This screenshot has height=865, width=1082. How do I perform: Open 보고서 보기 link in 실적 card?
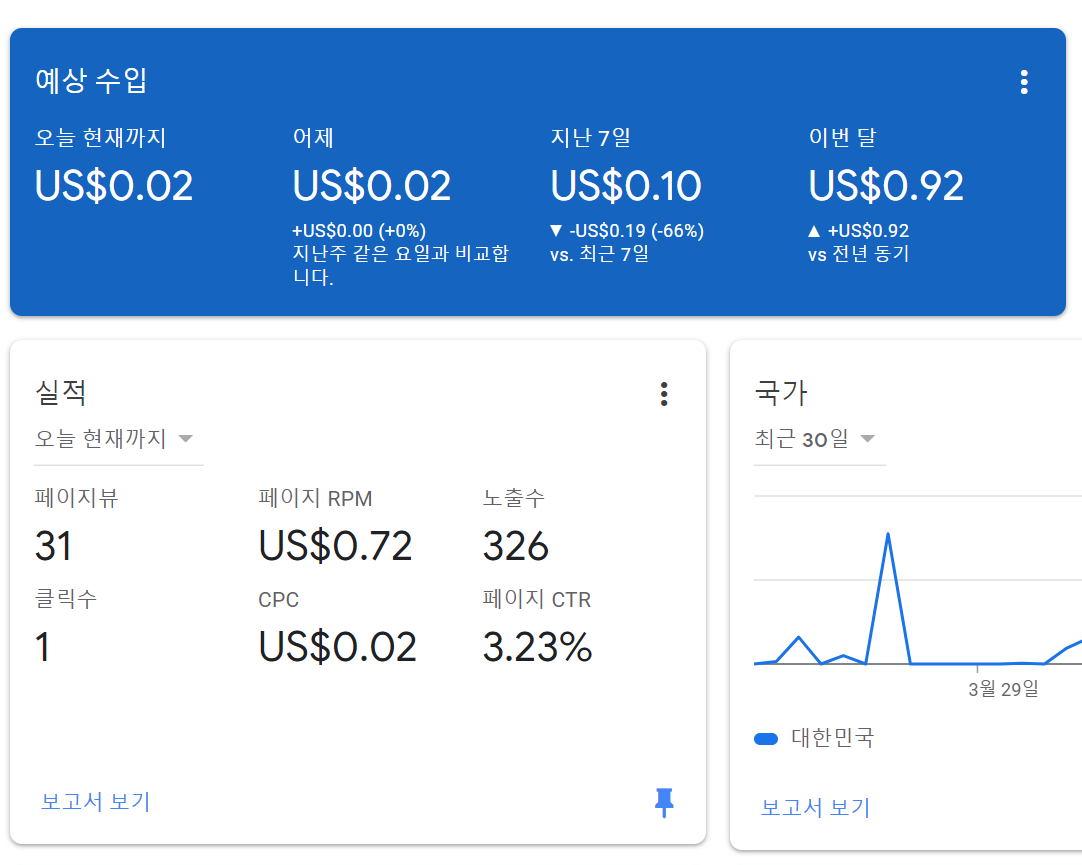[95, 802]
